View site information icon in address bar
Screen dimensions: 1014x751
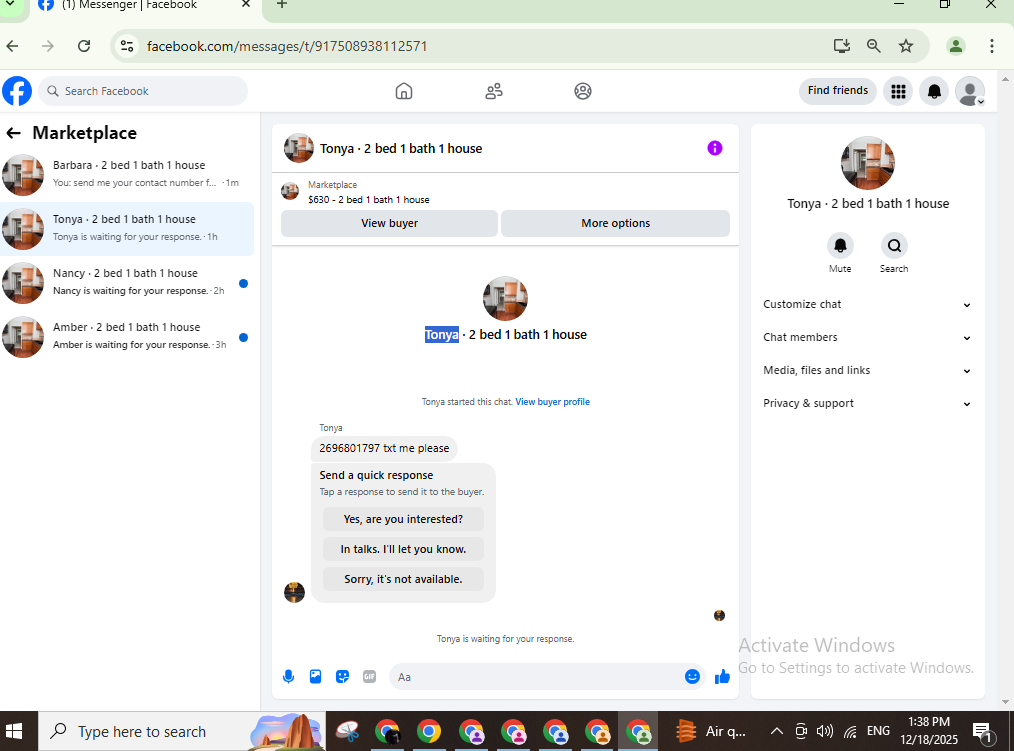[x=127, y=46]
